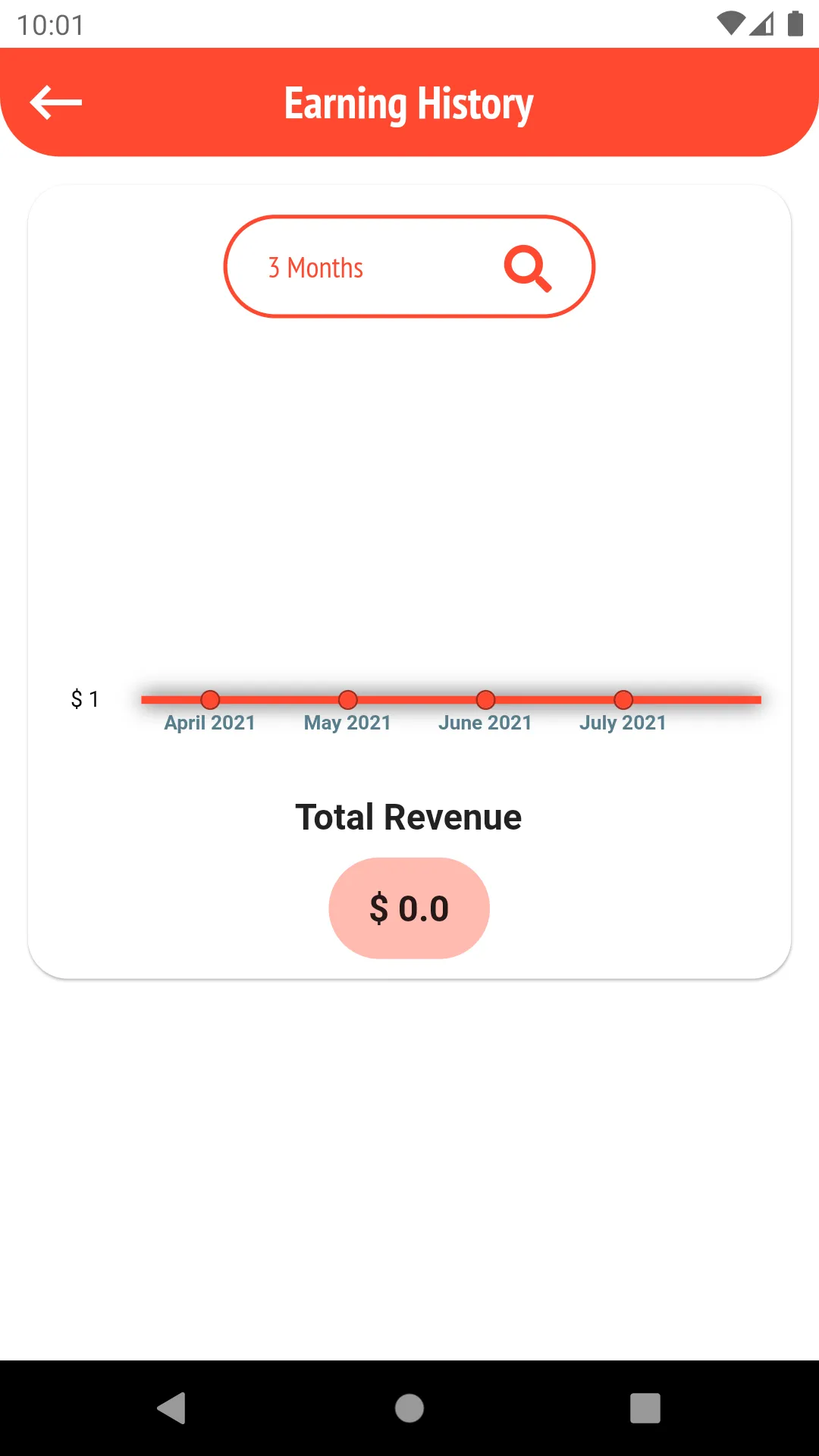This screenshot has width=819, height=1456.
Task: Click the Total Revenue heading
Action: click(409, 817)
